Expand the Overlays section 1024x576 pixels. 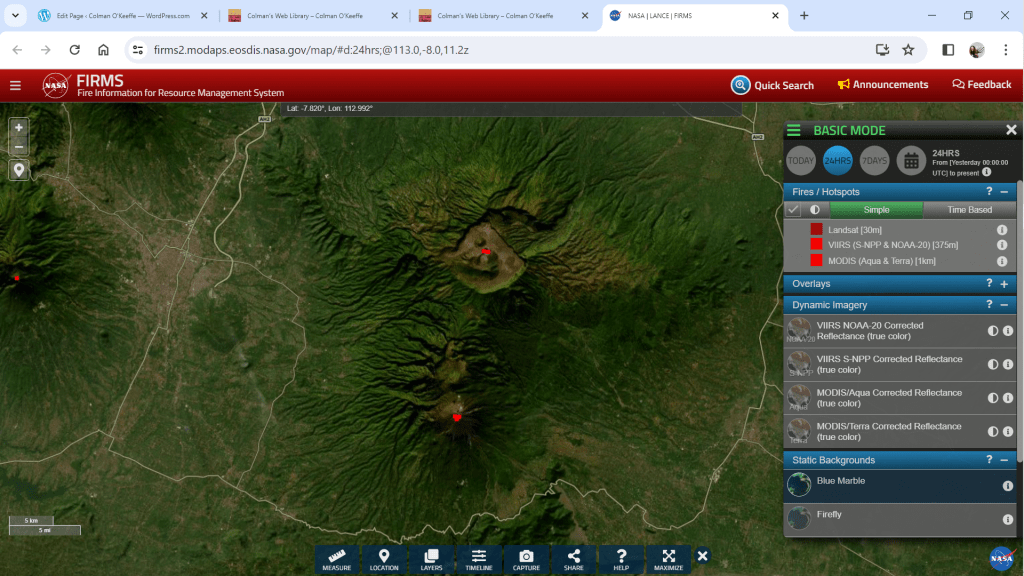pyautogui.click(x=1004, y=284)
